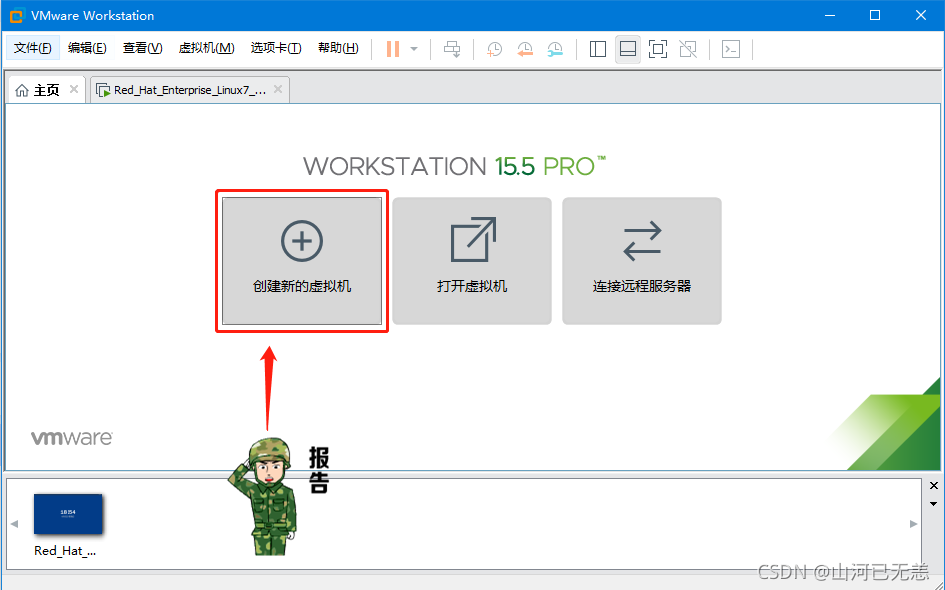
Task: Click the send Ctrl+Alt+Del toolbar icon
Action: coord(452,49)
